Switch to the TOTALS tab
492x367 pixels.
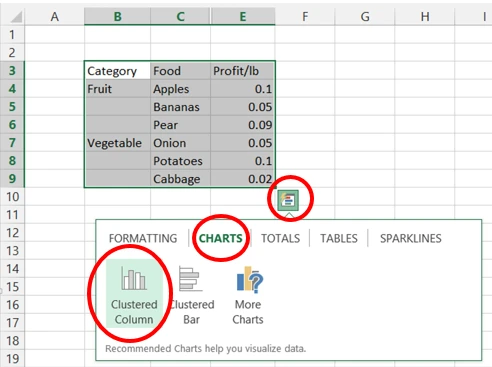point(280,238)
